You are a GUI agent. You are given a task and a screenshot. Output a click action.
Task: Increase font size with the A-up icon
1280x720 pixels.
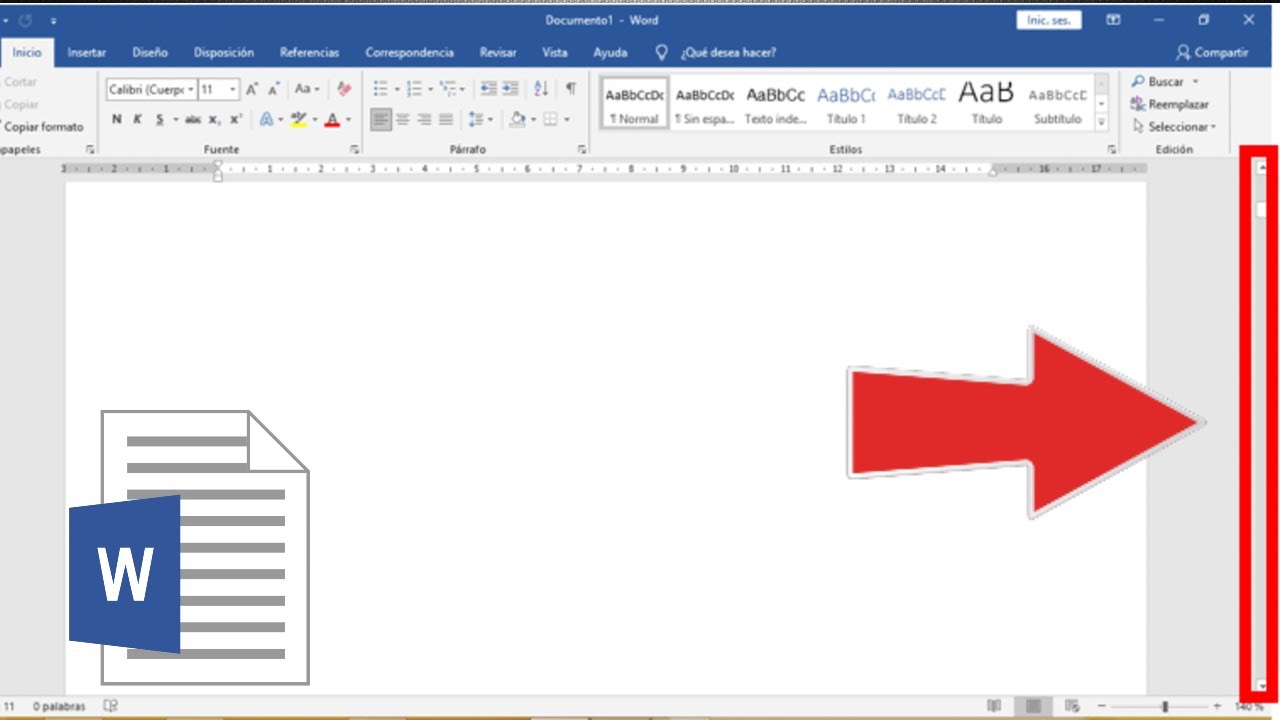tap(252, 89)
